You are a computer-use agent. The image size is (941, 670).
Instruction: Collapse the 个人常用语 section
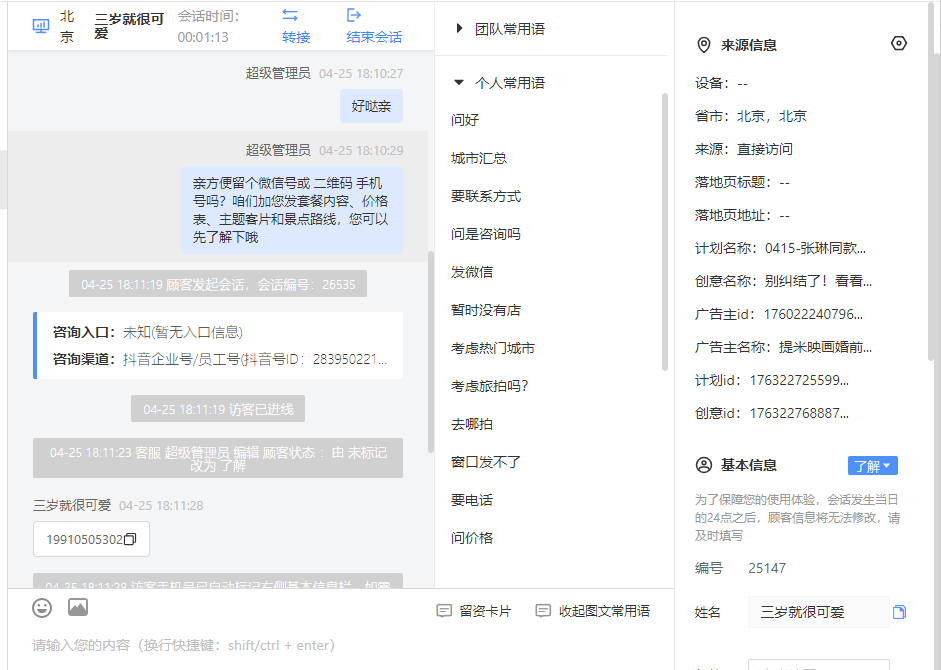(x=501, y=83)
